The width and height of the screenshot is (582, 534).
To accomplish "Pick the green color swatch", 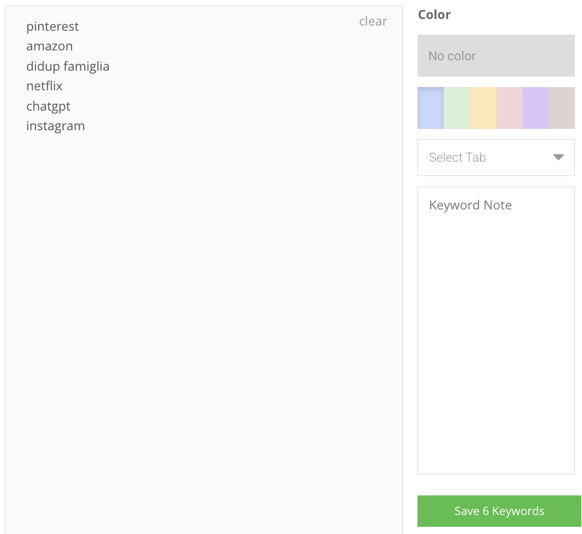I will tap(457, 108).
